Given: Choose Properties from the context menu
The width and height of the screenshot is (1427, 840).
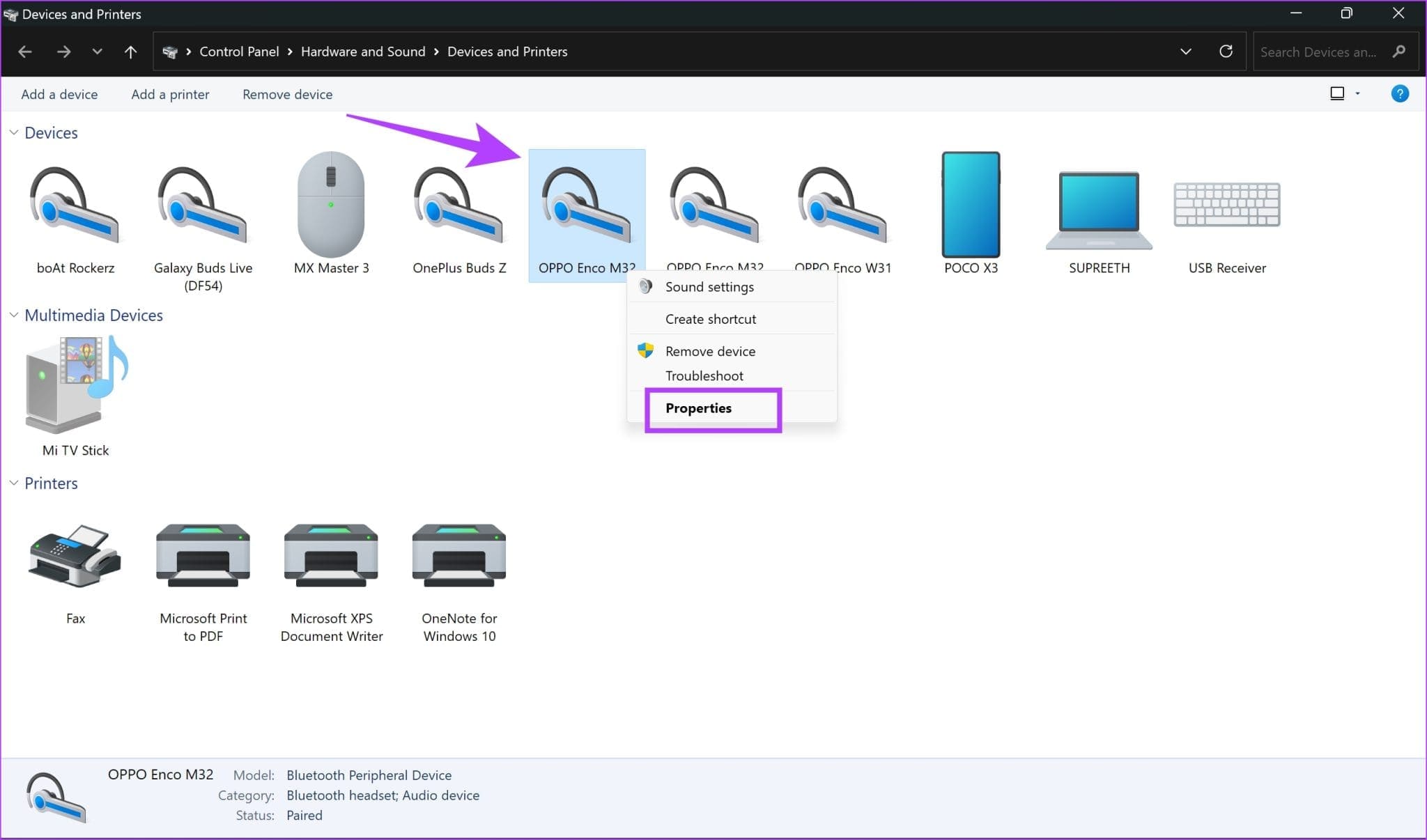Looking at the screenshot, I should pyautogui.click(x=698, y=408).
